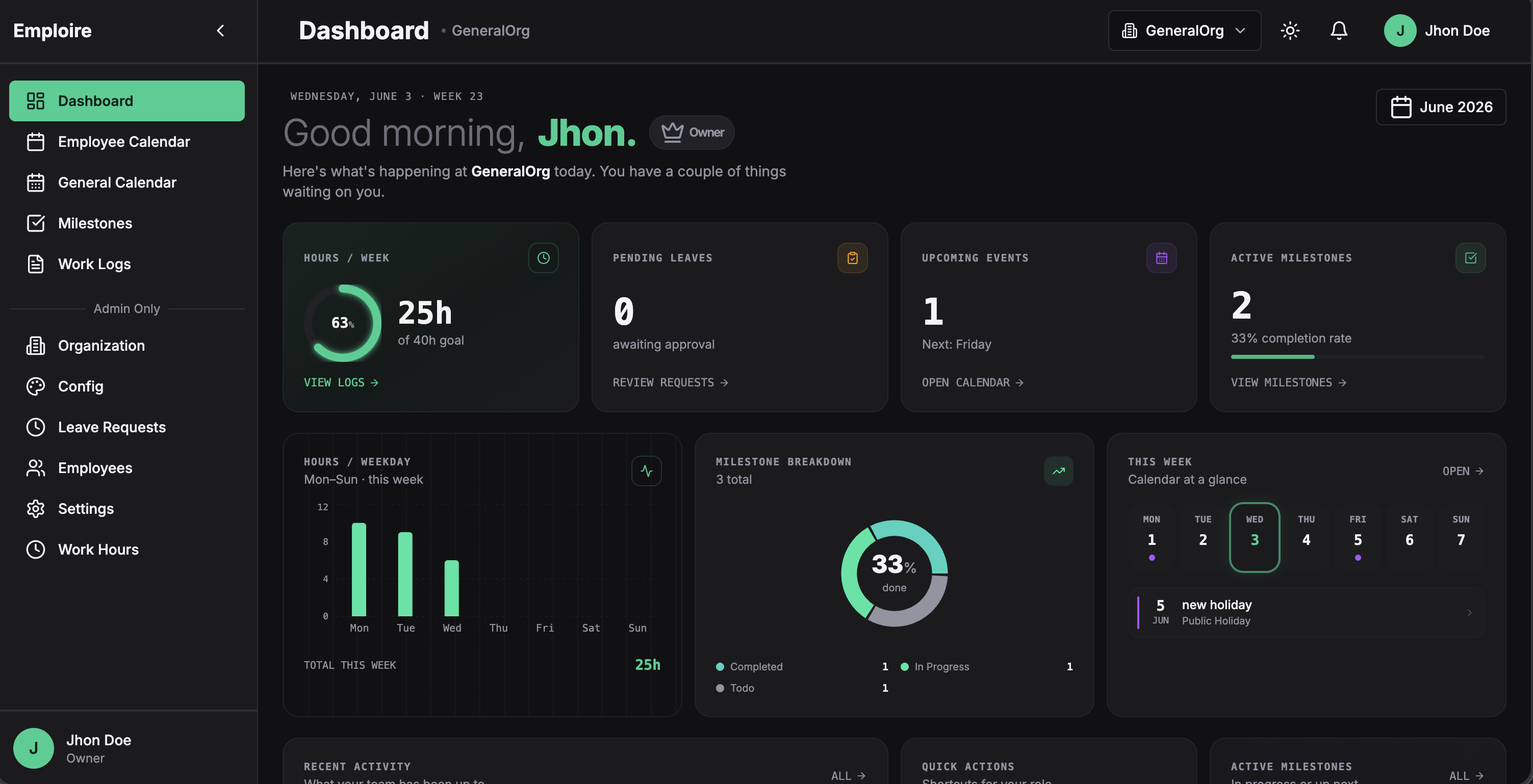This screenshot has height=784, width=1533.
Task: Open the June 2026 date picker
Action: [x=1441, y=107]
